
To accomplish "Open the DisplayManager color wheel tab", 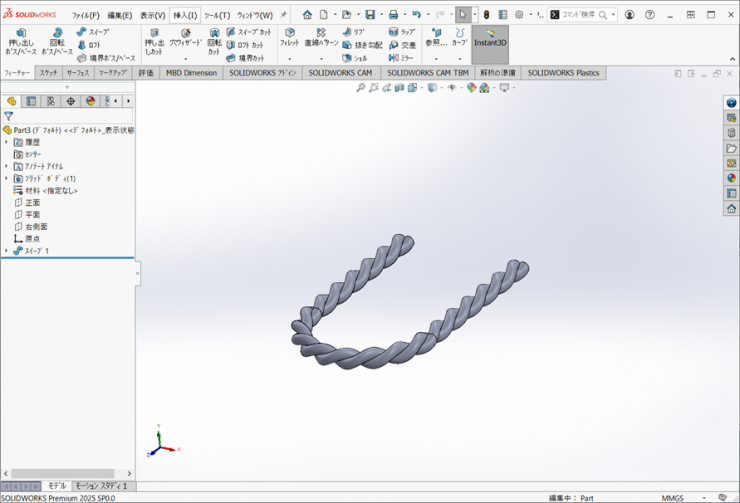I will tap(90, 101).
